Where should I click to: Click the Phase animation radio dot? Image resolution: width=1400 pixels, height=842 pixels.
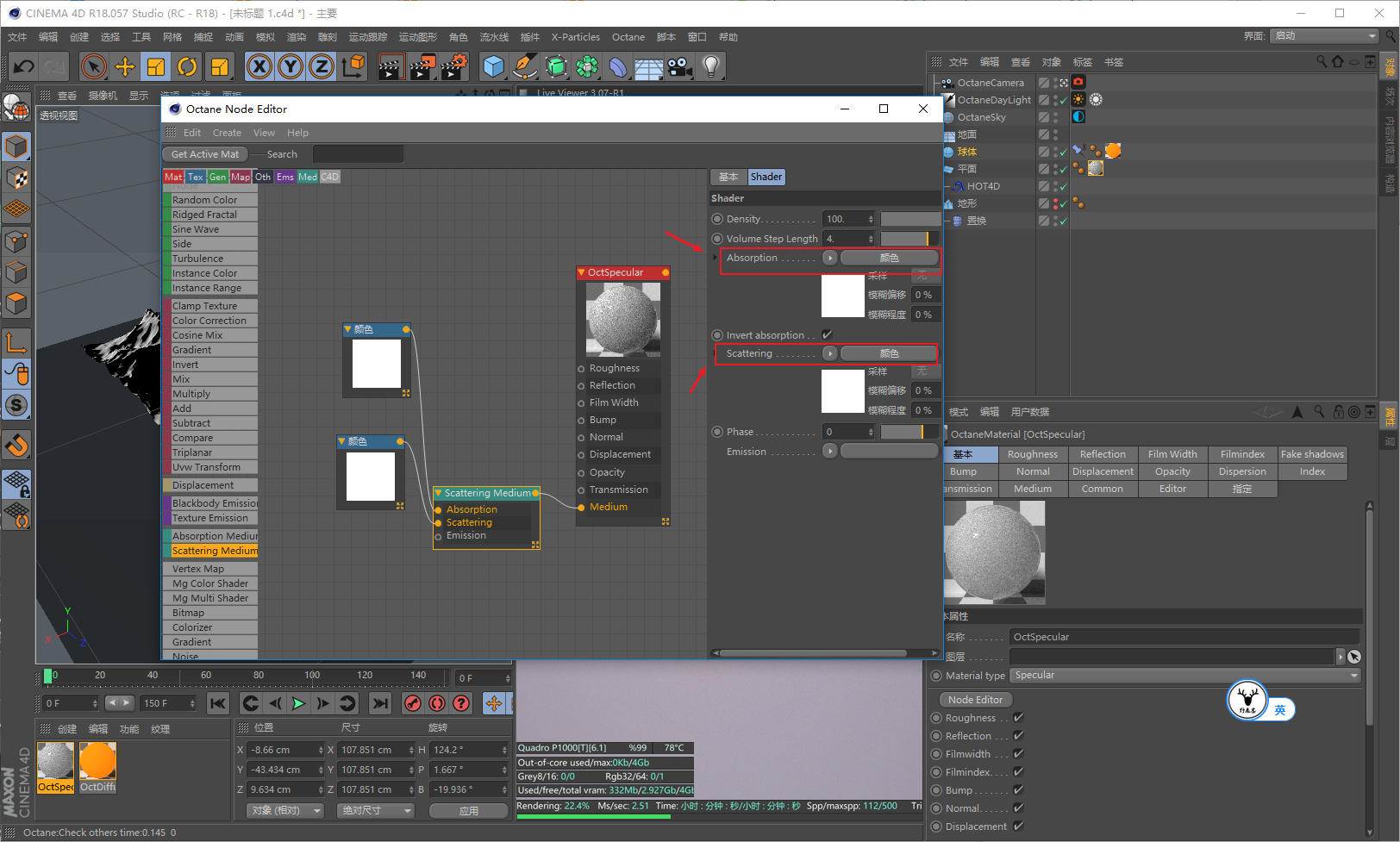[717, 432]
